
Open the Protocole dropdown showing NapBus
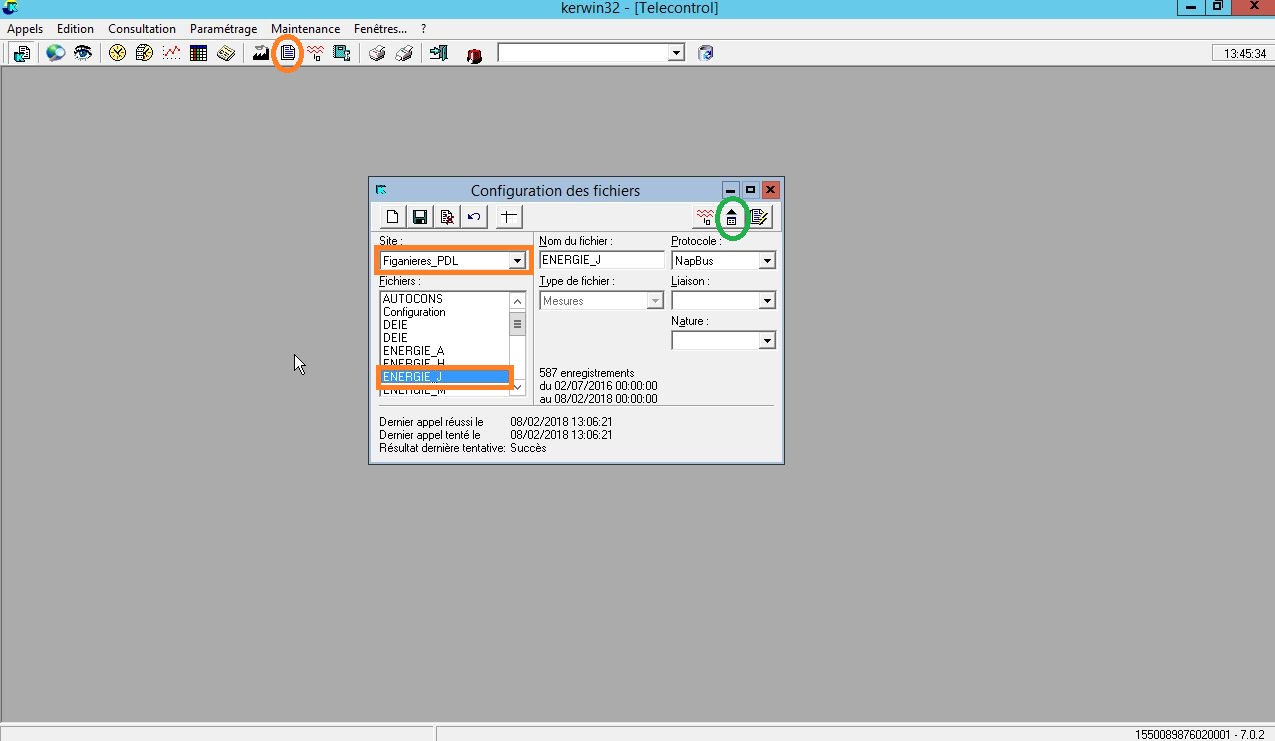click(767, 261)
